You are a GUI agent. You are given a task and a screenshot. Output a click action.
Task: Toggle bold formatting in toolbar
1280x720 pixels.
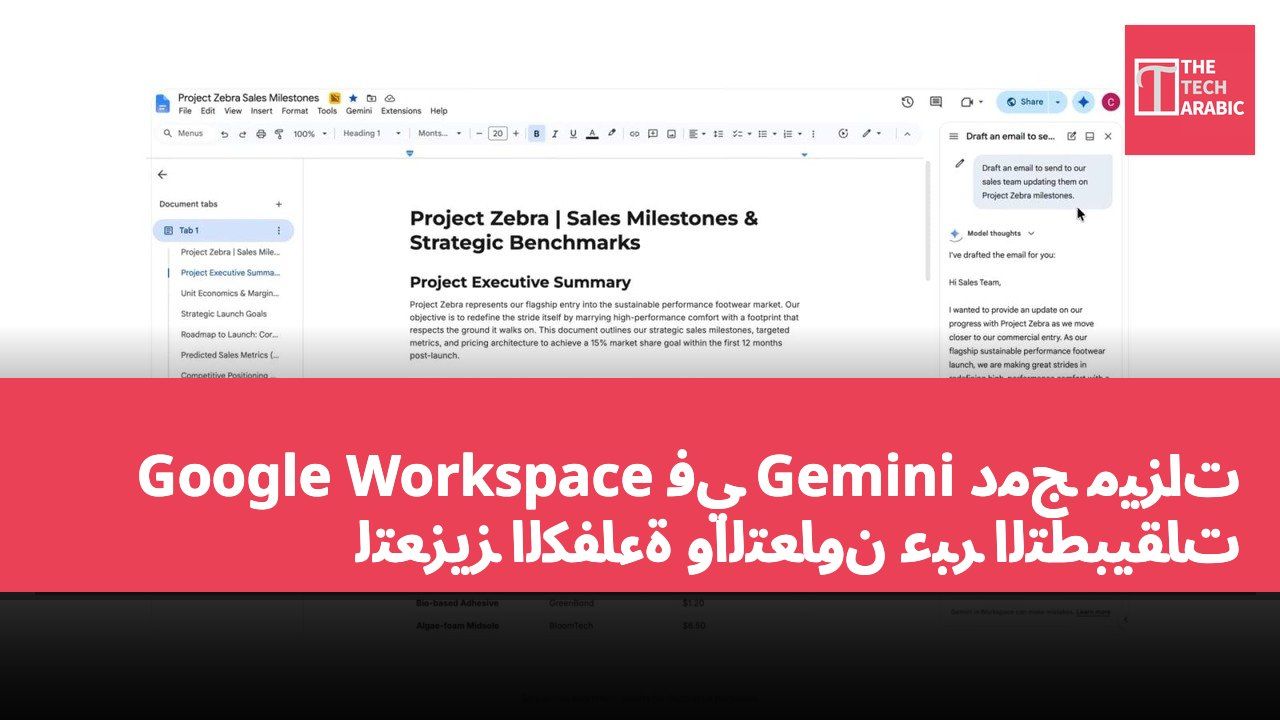tap(537, 133)
